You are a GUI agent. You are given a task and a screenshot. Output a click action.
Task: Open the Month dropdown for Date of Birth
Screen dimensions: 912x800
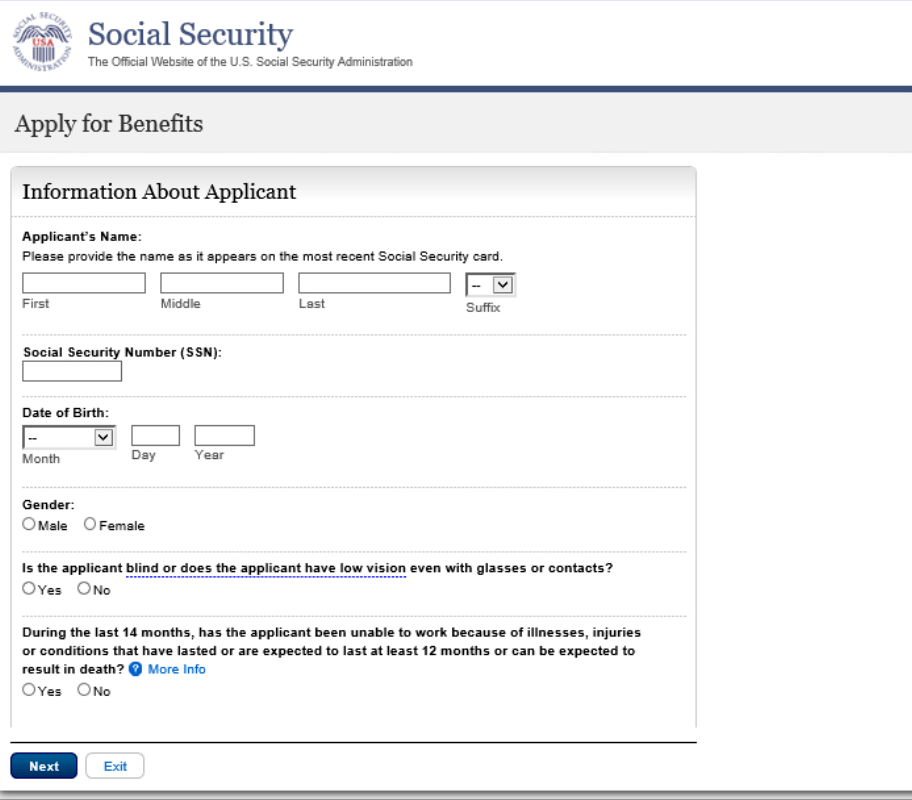coord(68,435)
